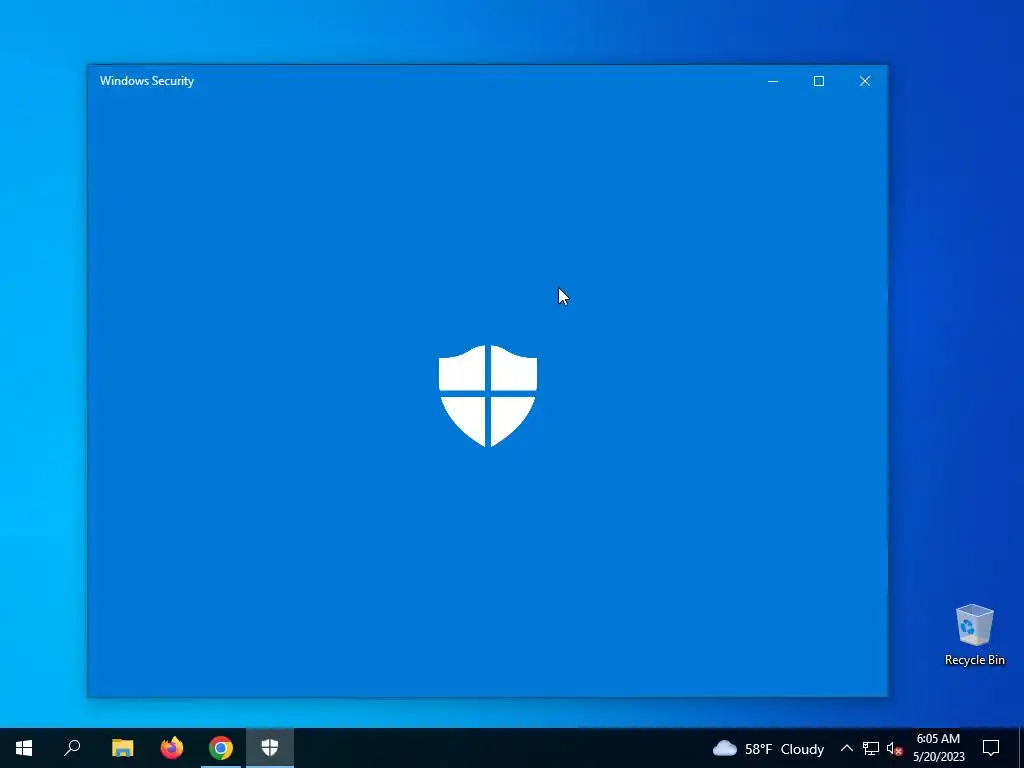Switch to Google Chrome on the taskbar
Screen dimensions: 1024x768
pyautogui.click(x=221, y=748)
